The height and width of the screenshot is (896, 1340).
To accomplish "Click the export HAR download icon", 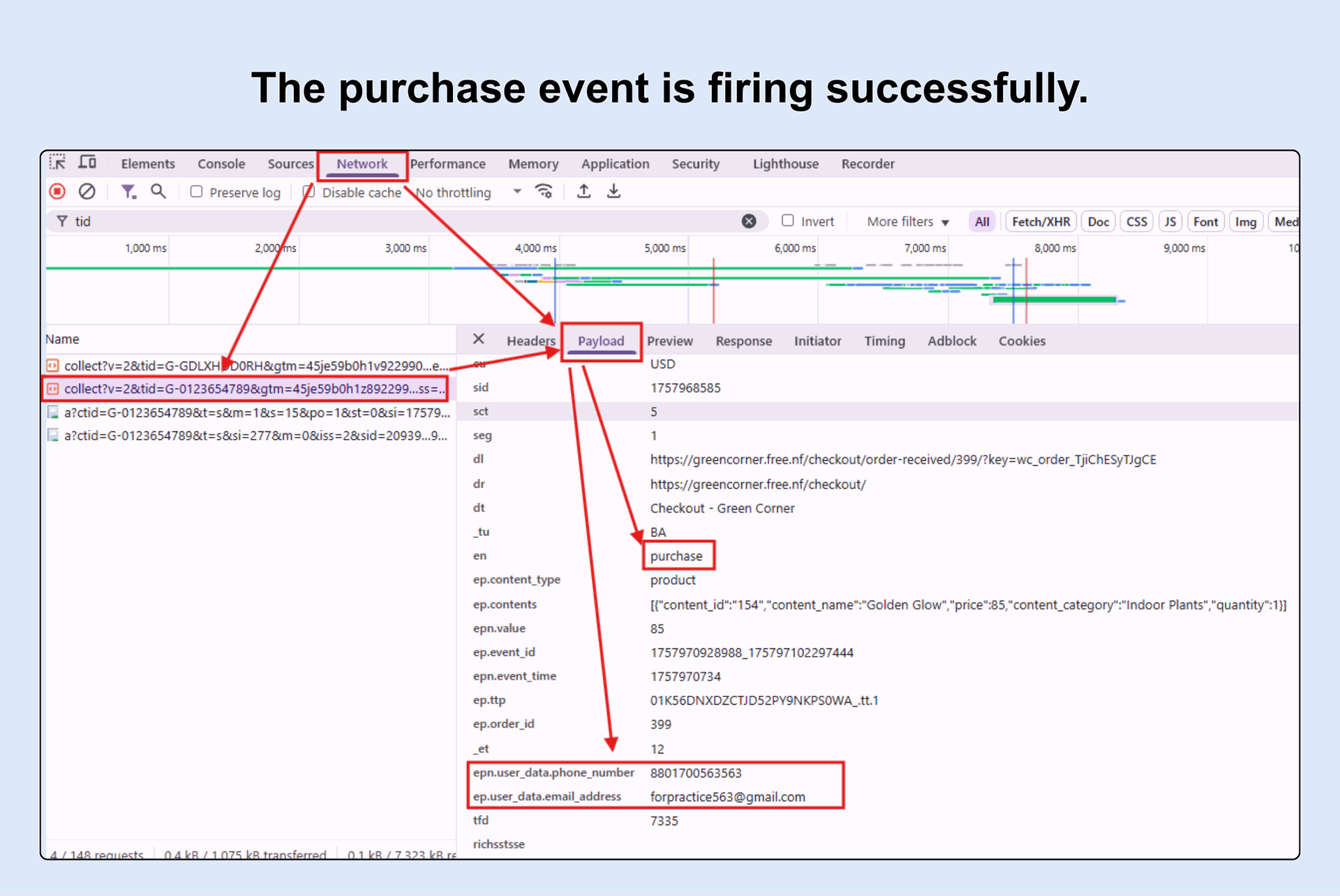I will coord(613,191).
